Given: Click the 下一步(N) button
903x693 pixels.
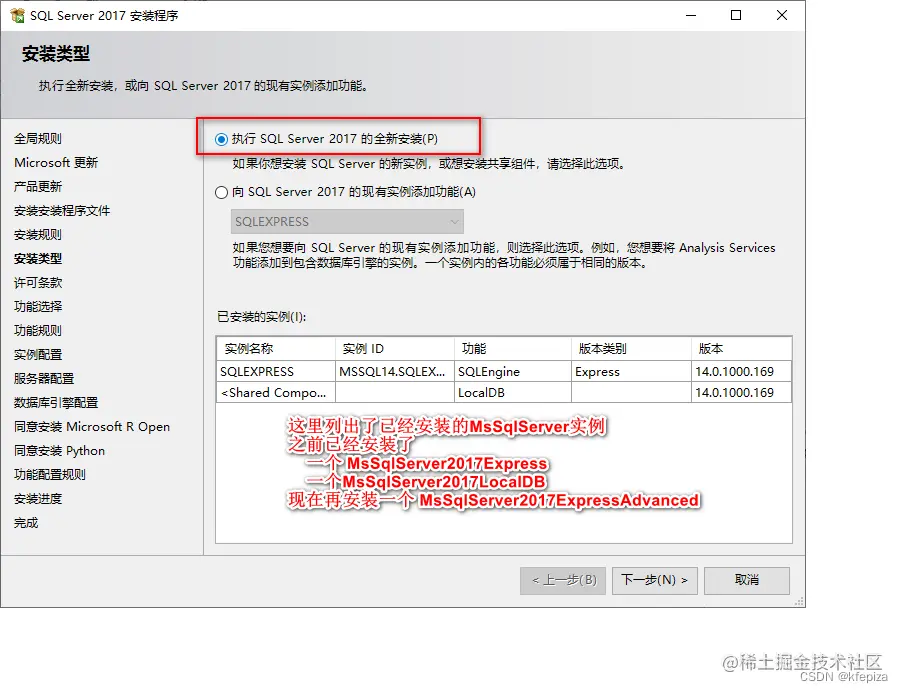Looking at the screenshot, I should (654, 580).
